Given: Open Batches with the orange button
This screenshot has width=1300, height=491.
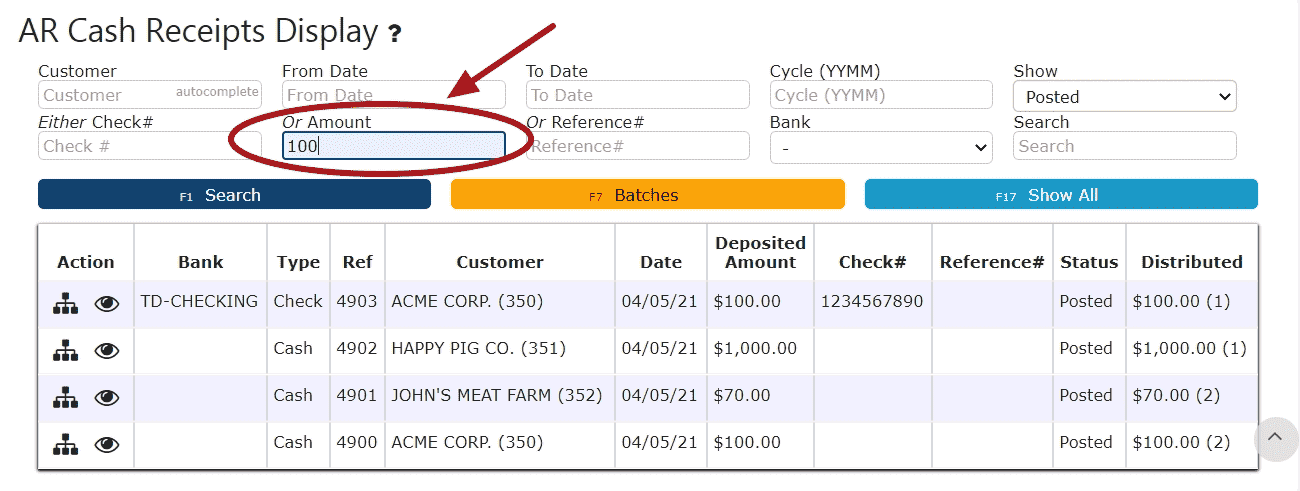Looking at the screenshot, I should 648,195.
